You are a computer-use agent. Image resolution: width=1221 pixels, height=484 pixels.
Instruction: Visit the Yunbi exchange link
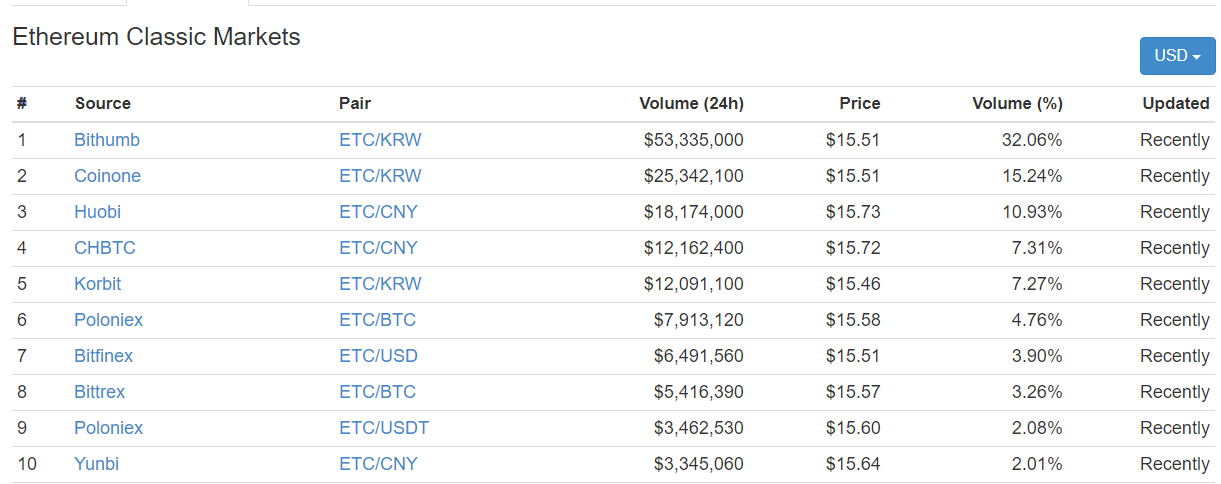coord(96,464)
